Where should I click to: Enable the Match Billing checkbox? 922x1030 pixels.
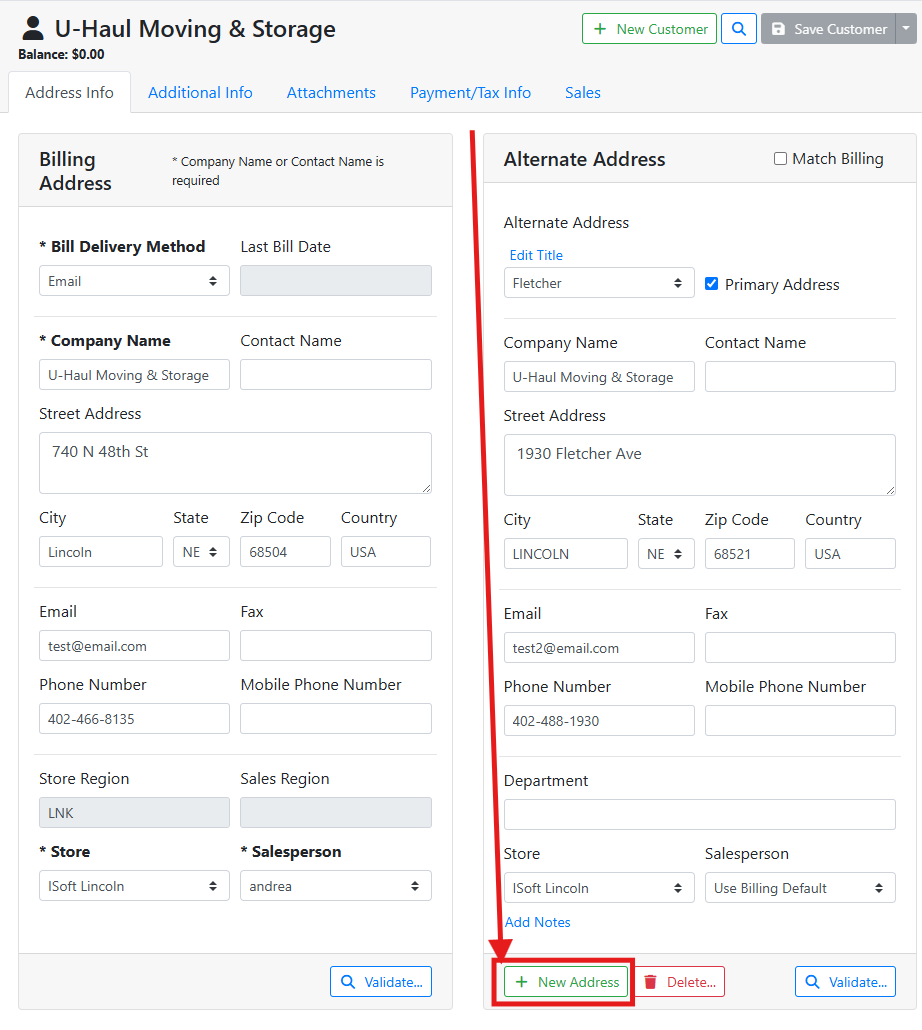click(780, 159)
